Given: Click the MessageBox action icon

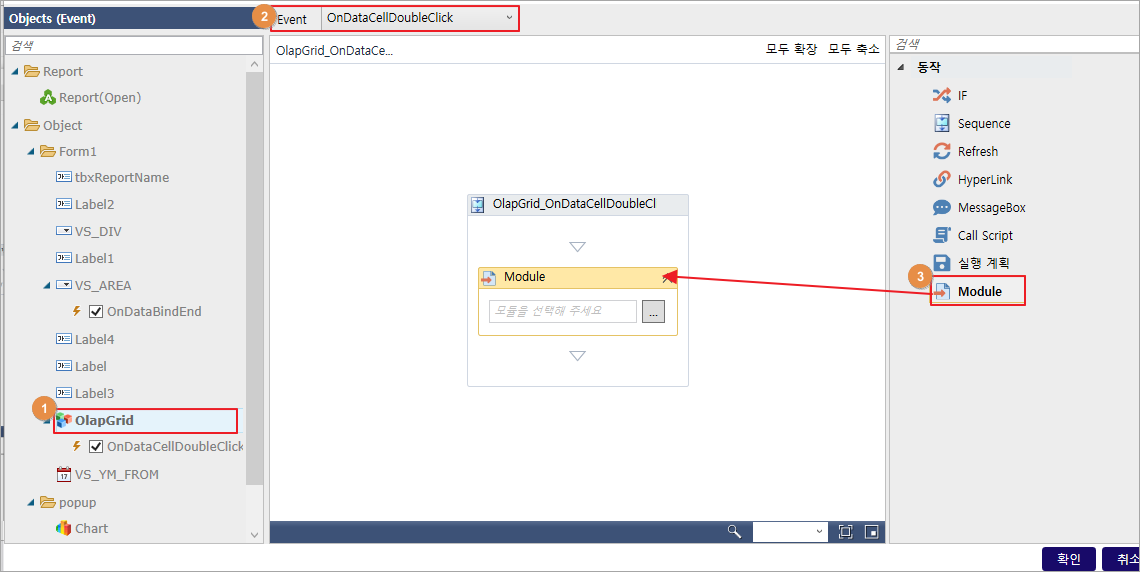Looking at the screenshot, I should click(x=942, y=207).
